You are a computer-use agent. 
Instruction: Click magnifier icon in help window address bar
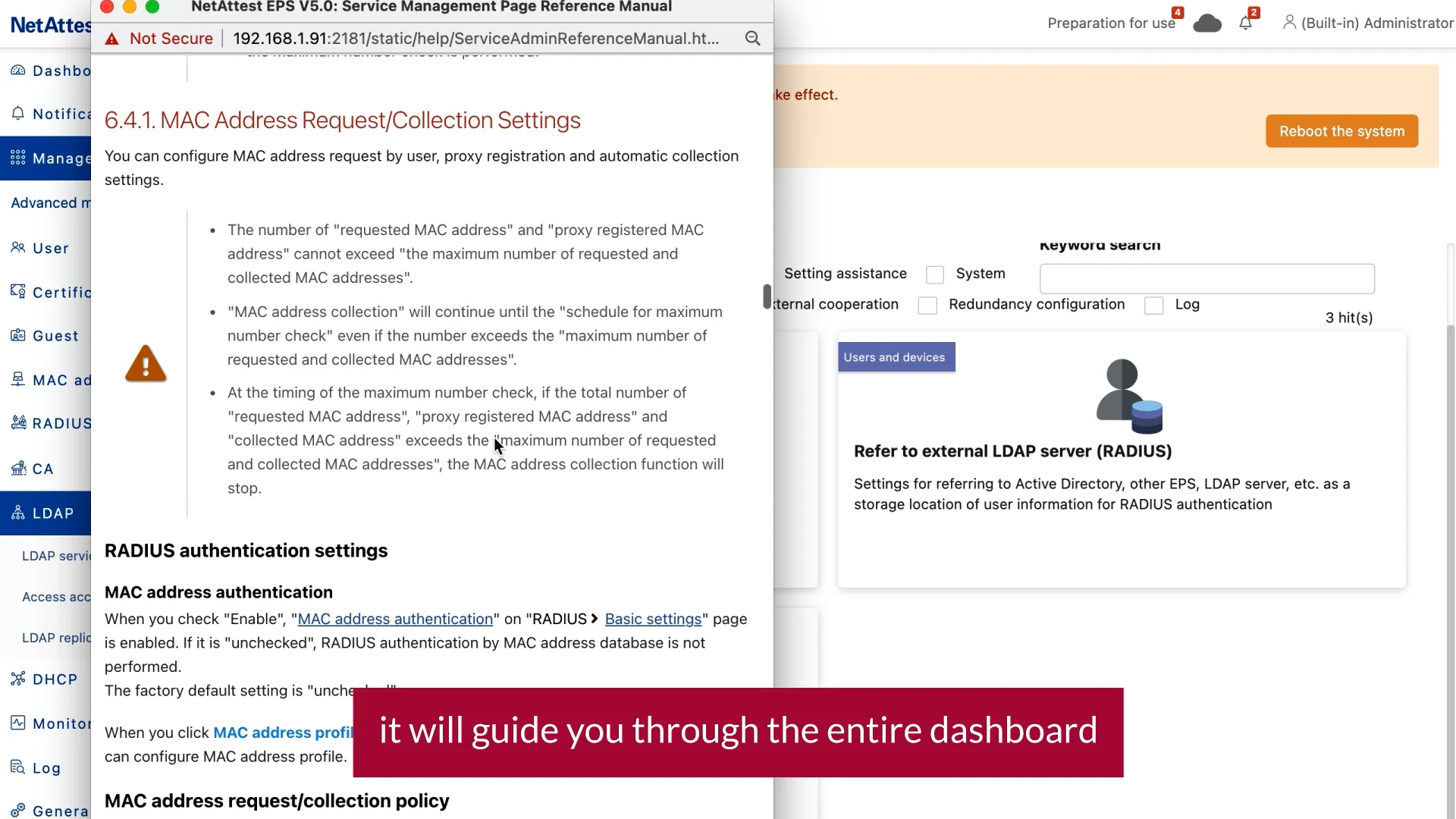click(x=752, y=39)
